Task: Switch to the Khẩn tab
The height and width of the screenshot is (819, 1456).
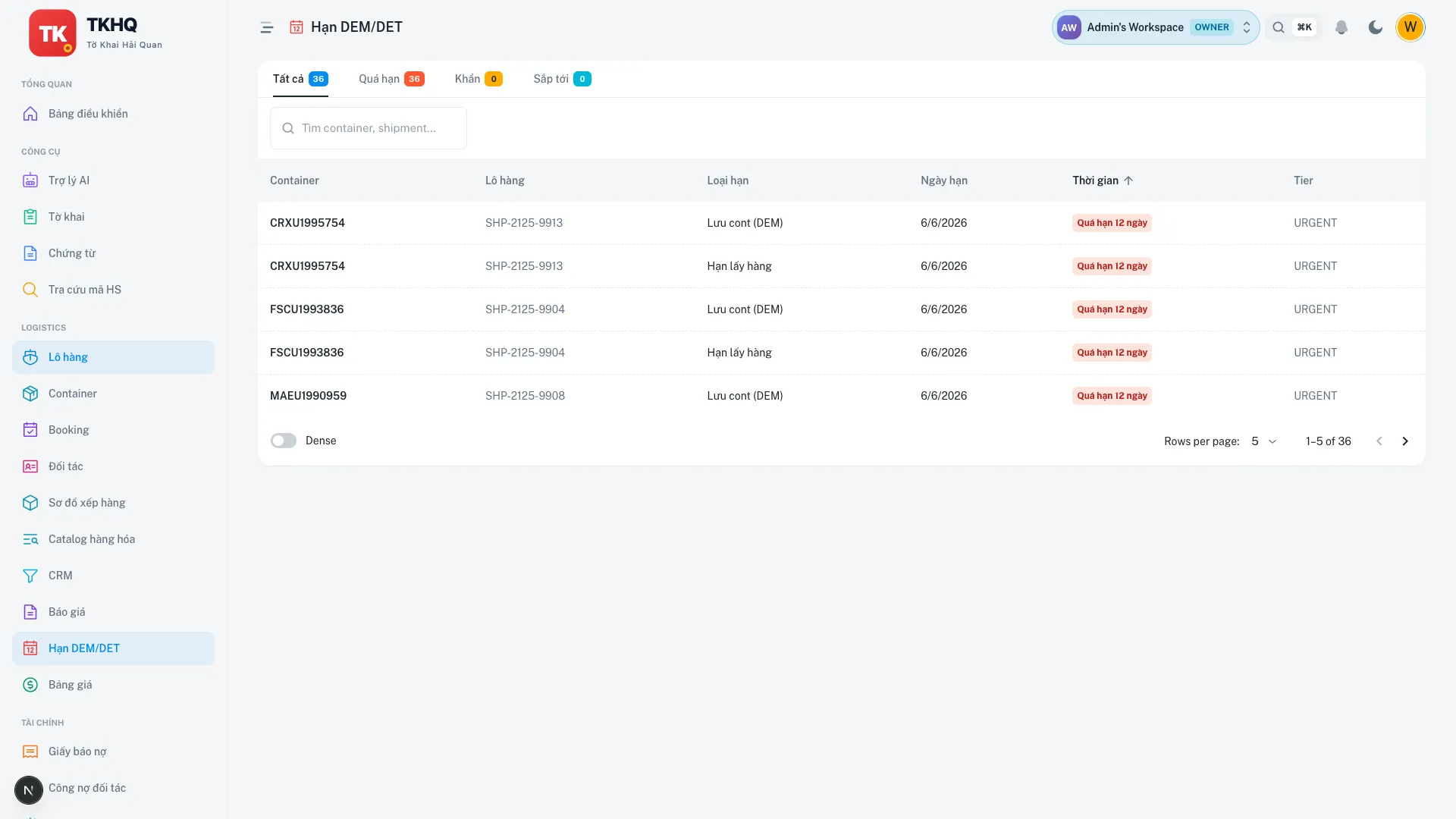Action: click(x=479, y=79)
